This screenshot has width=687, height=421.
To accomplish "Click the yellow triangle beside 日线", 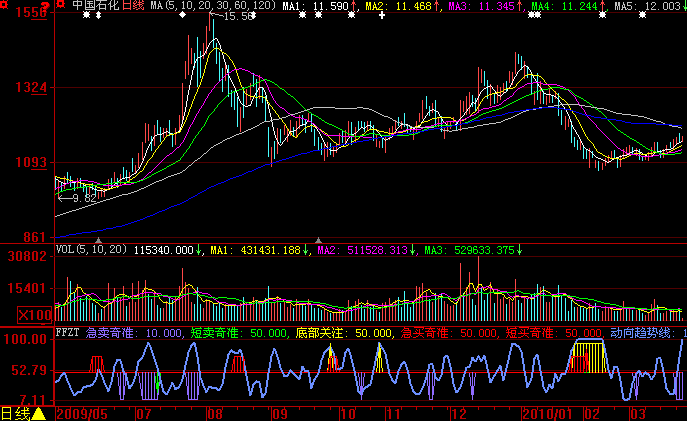I will point(39,413).
